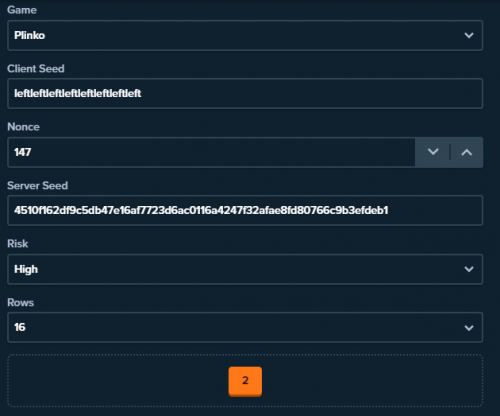Click the Rows label

(20, 302)
